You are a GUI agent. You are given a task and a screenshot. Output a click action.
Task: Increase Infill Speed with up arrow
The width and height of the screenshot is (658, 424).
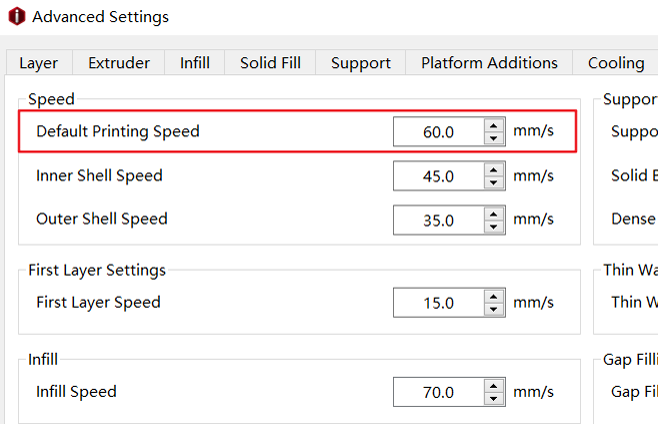[x=494, y=386]
